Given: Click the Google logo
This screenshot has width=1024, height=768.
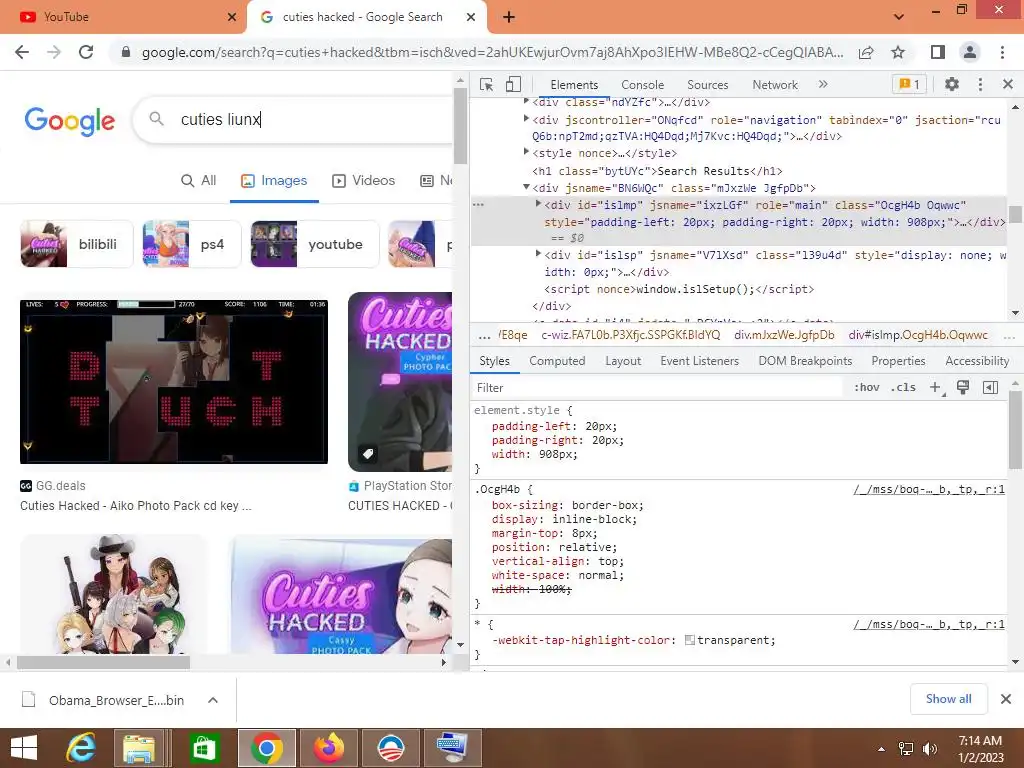Looking at the screenshot, I should 70,121.
